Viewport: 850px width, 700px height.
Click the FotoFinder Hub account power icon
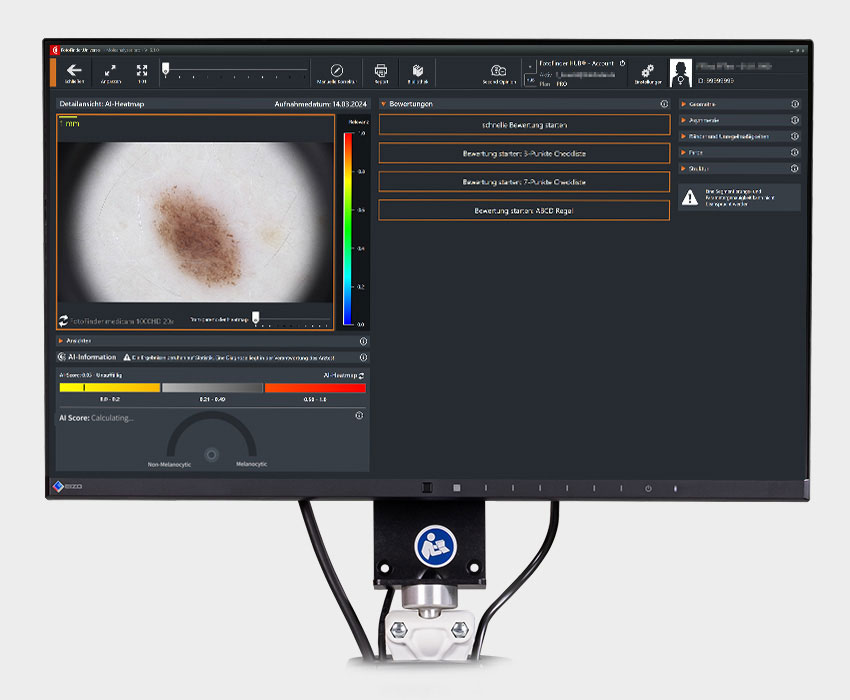pyautogui.click(x=622, y=63)
